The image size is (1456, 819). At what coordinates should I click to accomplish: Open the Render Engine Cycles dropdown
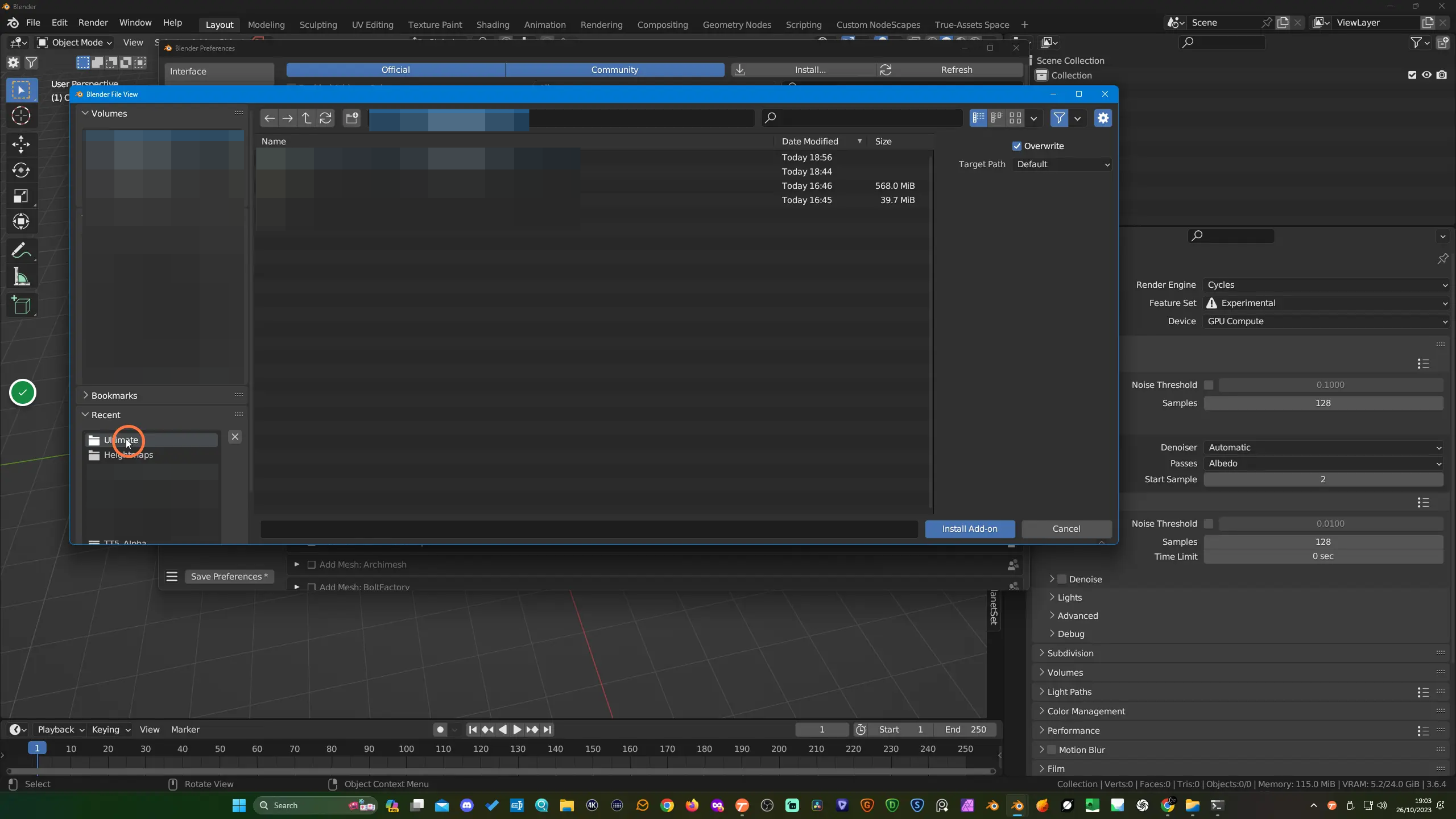pos(1326,285)
